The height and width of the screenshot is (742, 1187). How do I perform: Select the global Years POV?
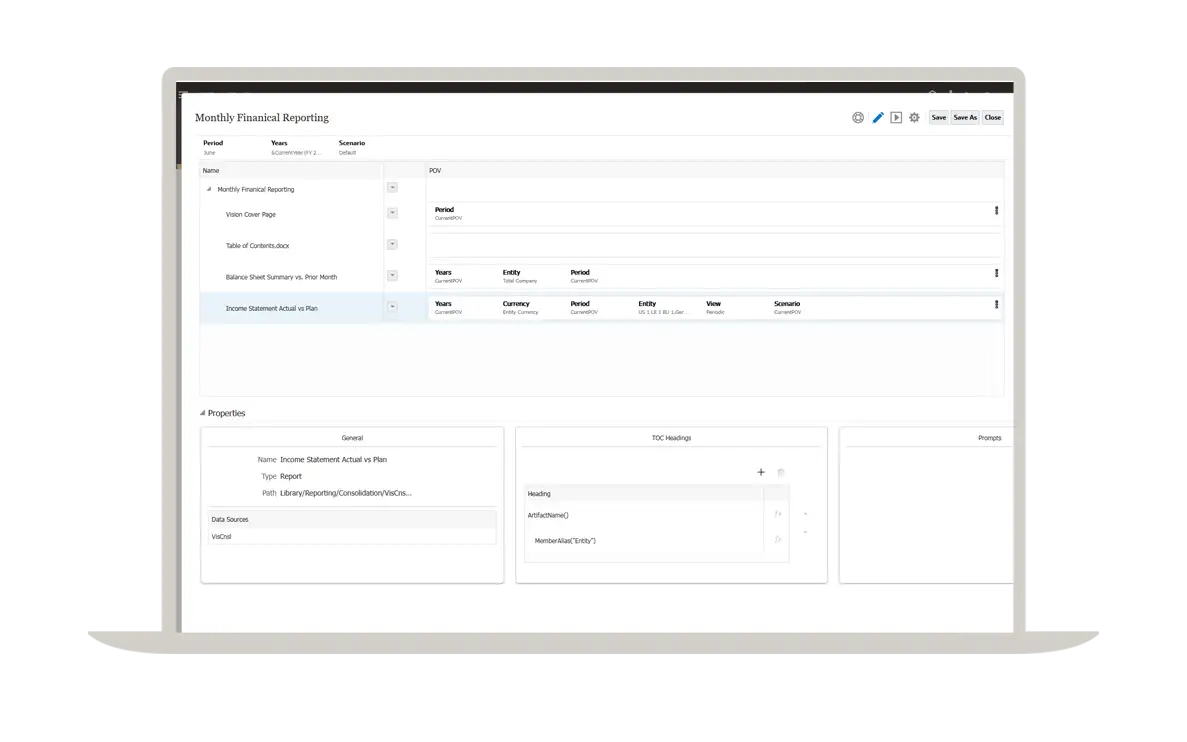click(x=296, y=147)
